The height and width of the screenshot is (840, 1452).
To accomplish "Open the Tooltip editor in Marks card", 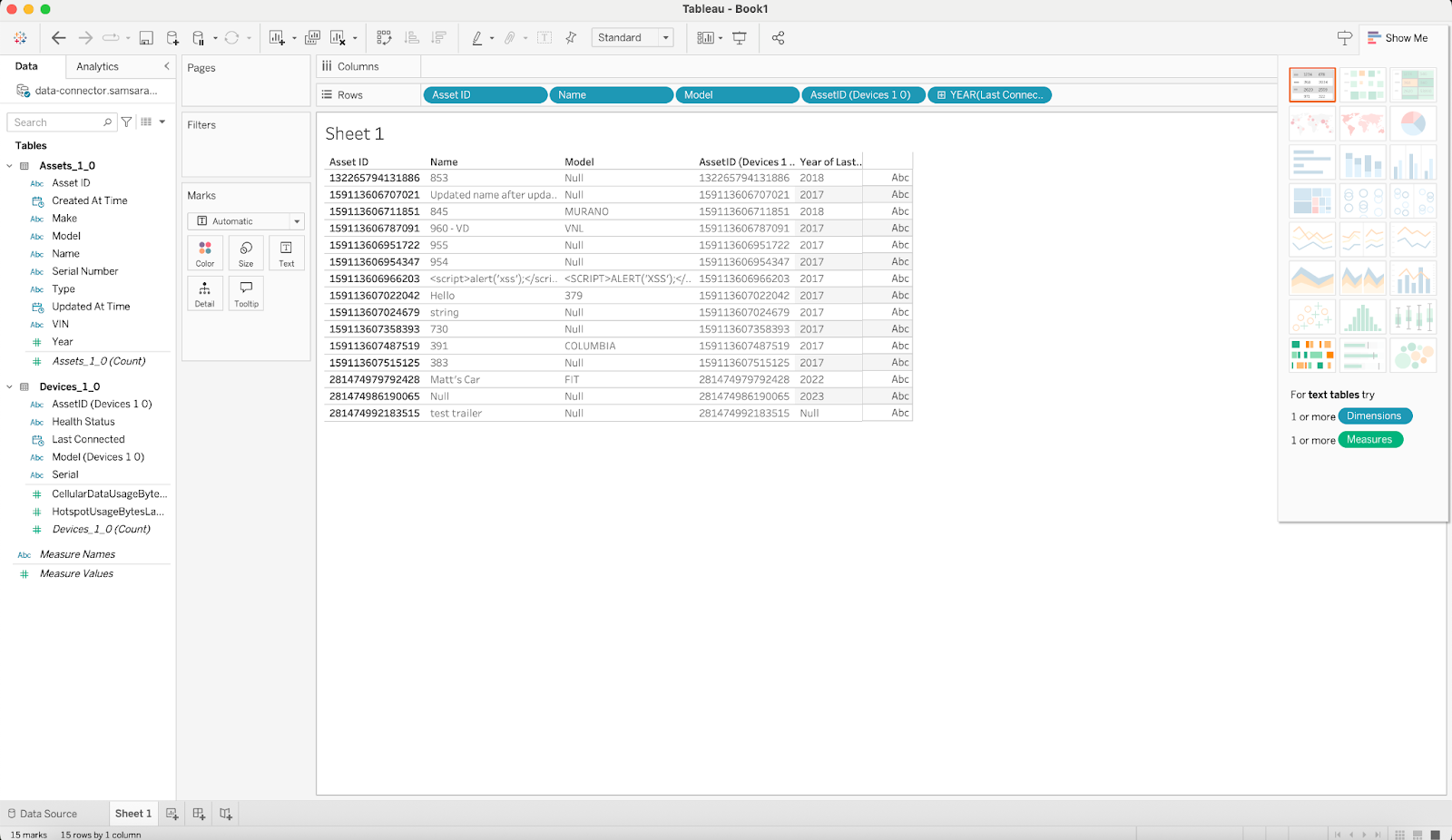I will [246, 293].
